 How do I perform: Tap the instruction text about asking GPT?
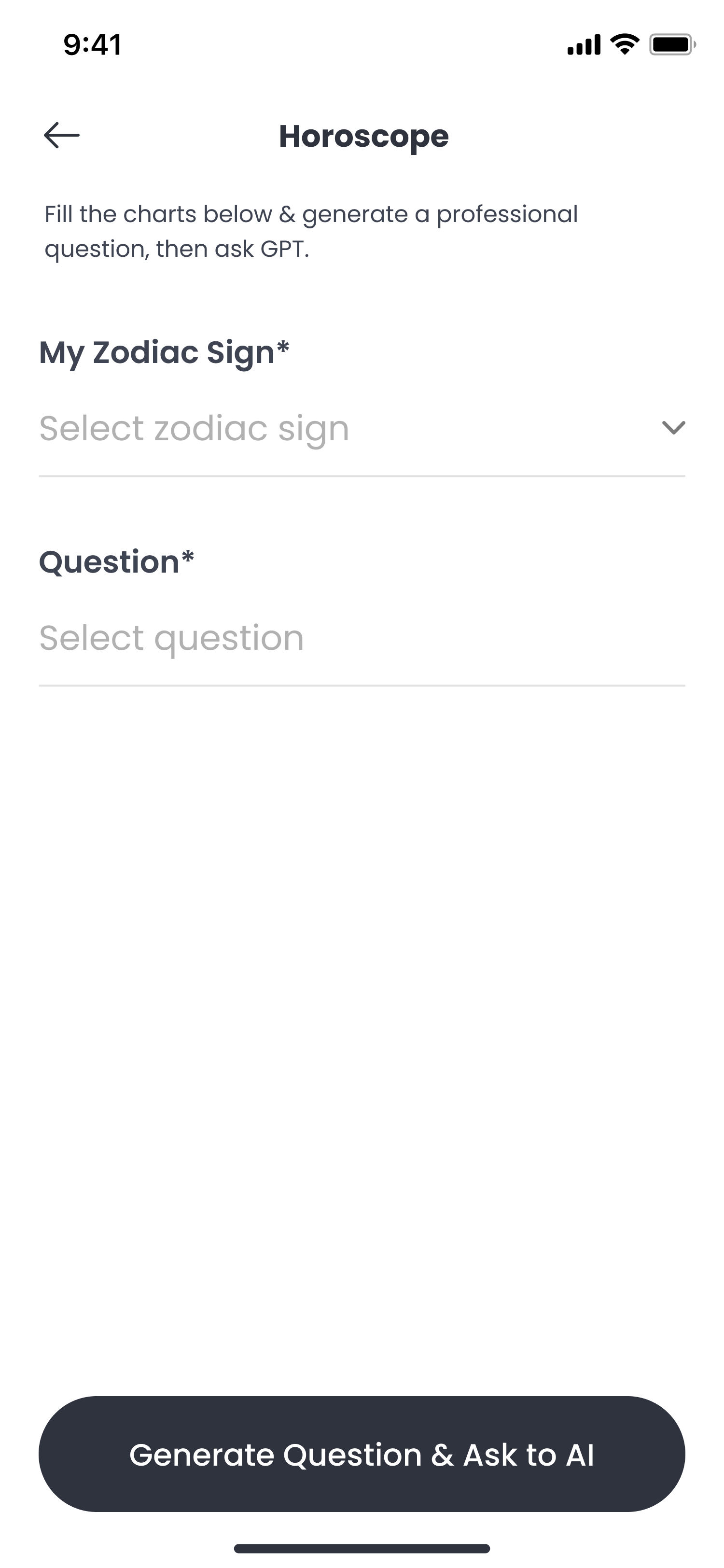pyautogui.click(x=310, y=231)
